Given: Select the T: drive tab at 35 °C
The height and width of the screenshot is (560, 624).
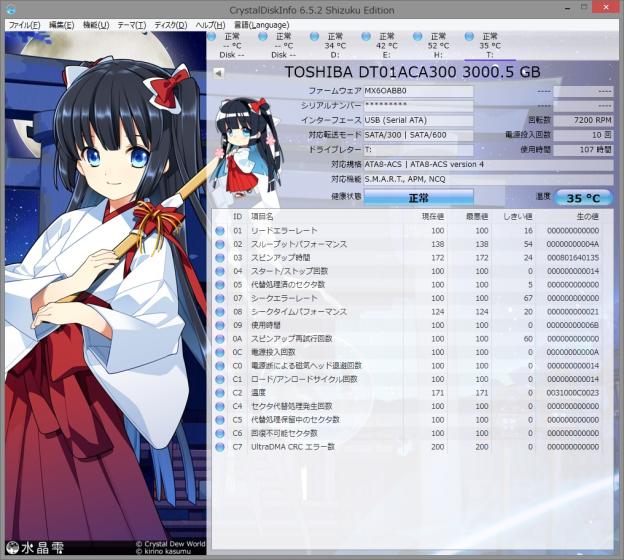Looking at the screenshot, I should [490, 45].
